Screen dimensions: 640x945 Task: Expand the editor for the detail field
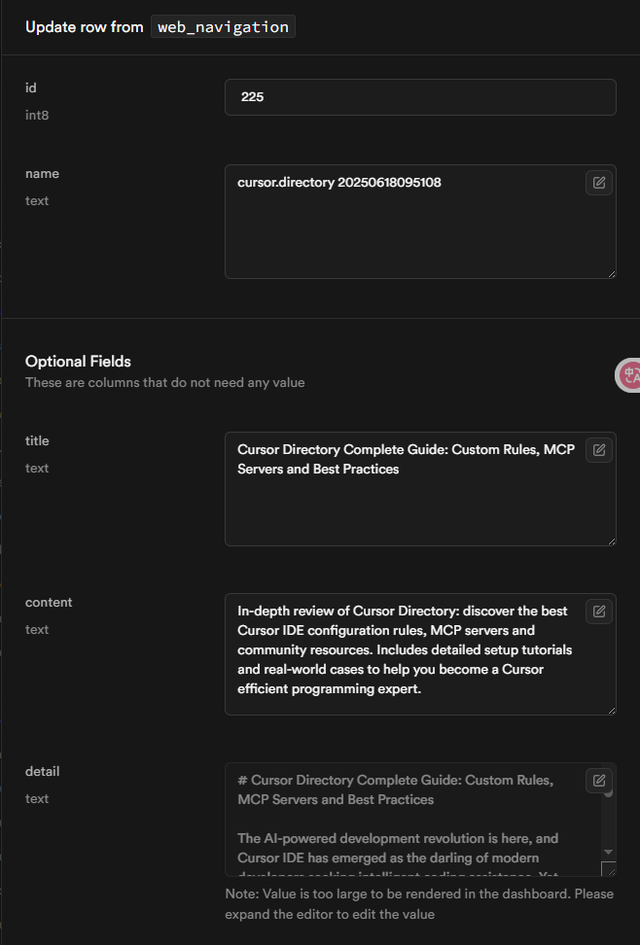tap(599, 780)
